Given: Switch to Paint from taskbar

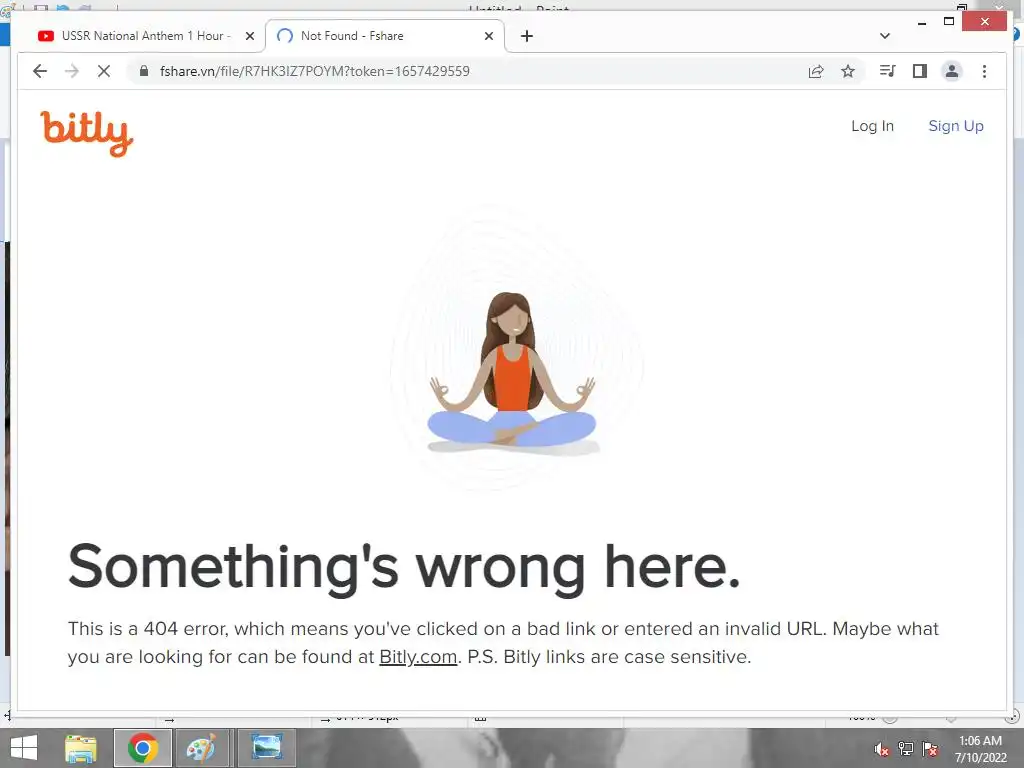Looking at the screenshot, I should pyautogui.click(x=201, y=748).
